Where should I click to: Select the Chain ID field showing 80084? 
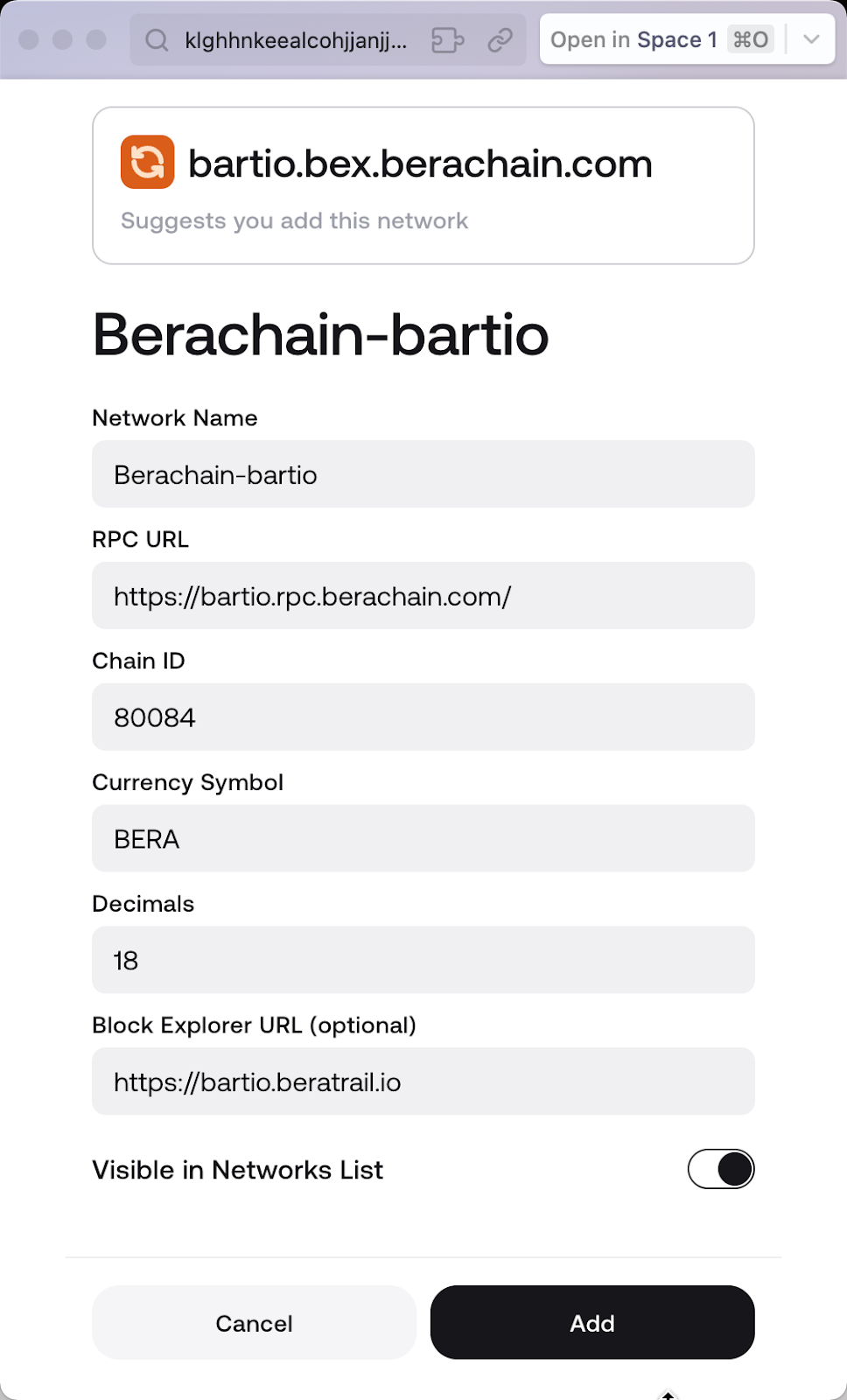click(x=423, y=717)
